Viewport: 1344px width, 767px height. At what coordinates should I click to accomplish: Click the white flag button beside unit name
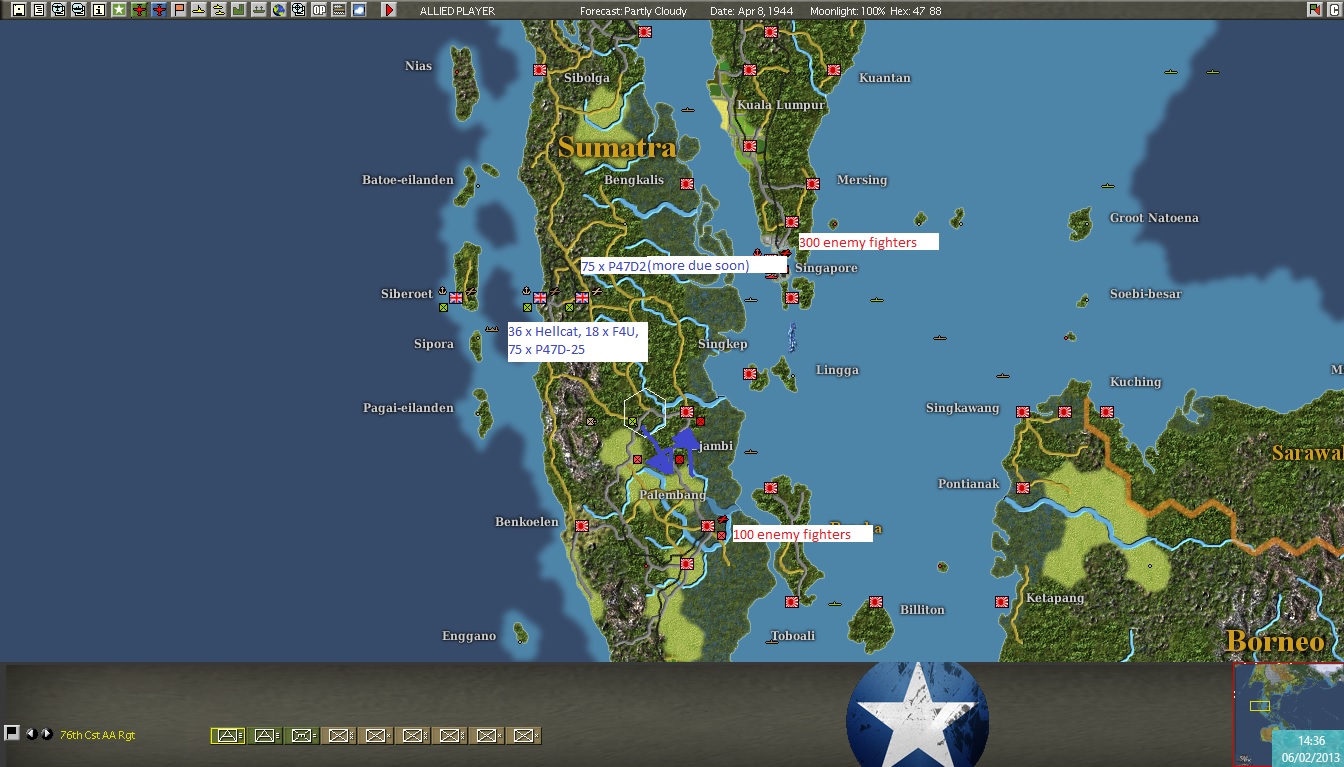pyautogui.click(x=12, y=733)
